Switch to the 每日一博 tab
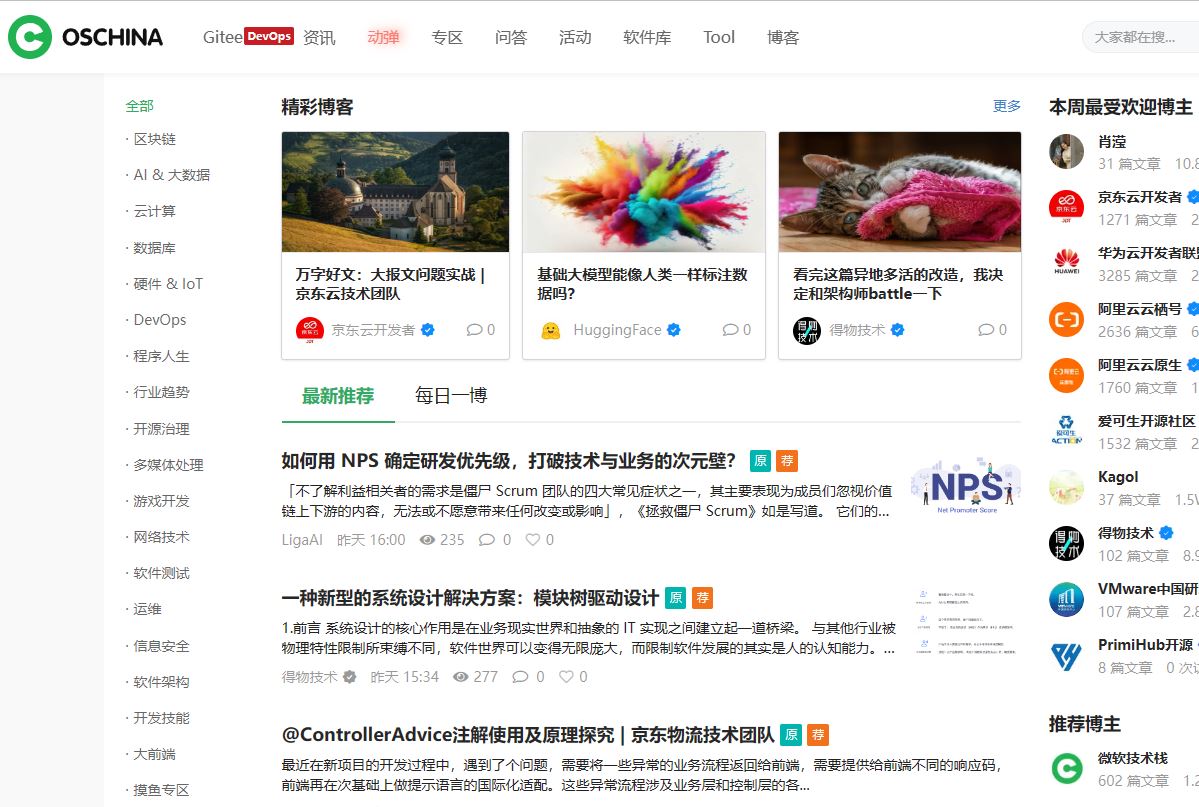 [x=451, y=395]
